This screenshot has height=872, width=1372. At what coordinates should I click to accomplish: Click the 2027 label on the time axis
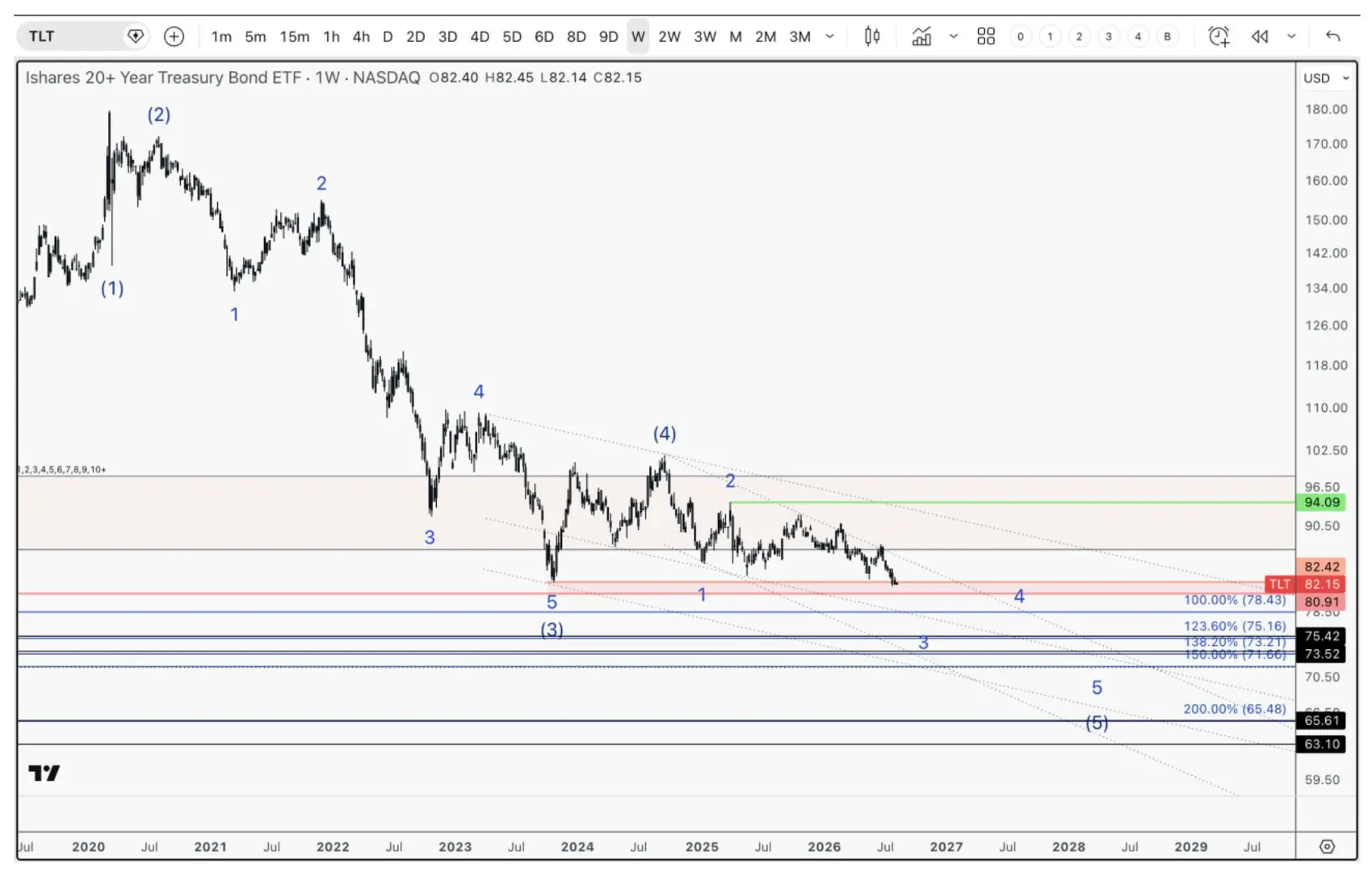(946, 846)
